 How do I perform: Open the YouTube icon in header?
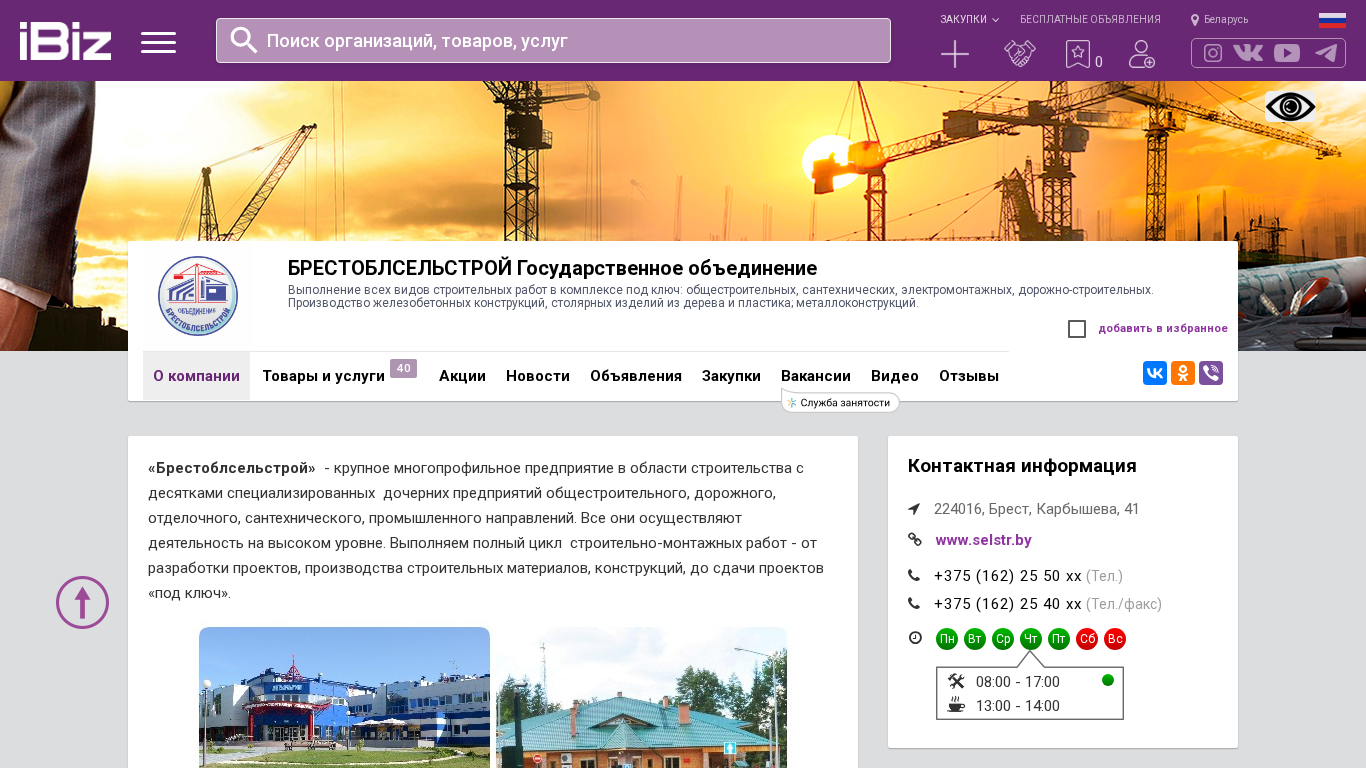pyautogui.click(x=1287, y=53)
